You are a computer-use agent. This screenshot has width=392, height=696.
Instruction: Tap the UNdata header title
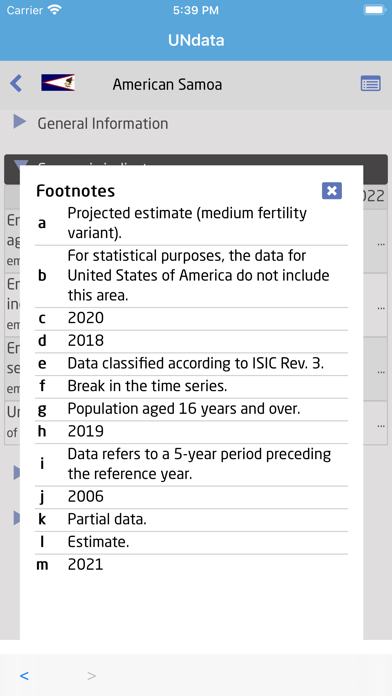pyautogui.click(x=196, y=40)
